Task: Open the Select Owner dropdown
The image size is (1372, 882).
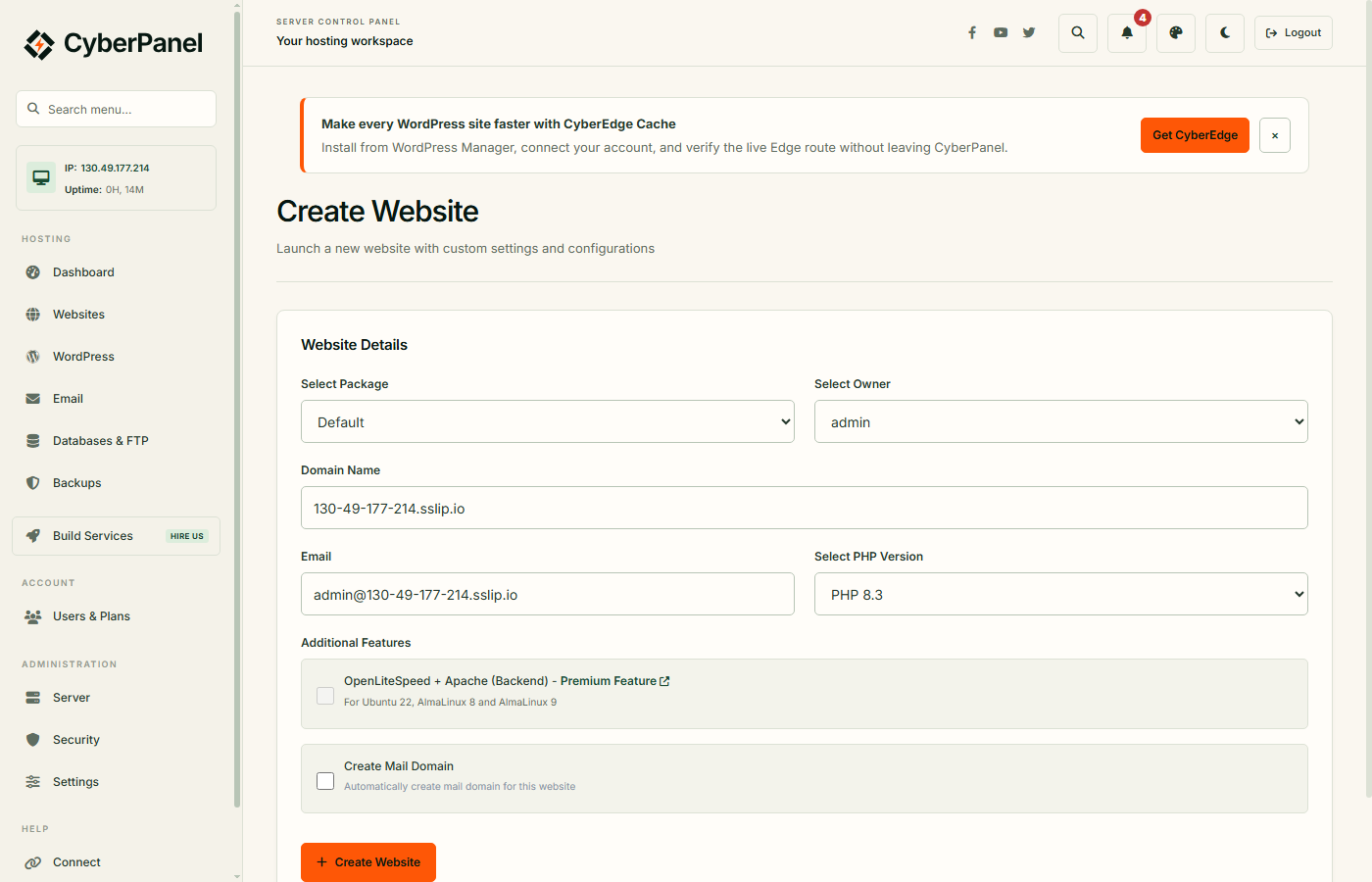Action: pos(1061,421)
